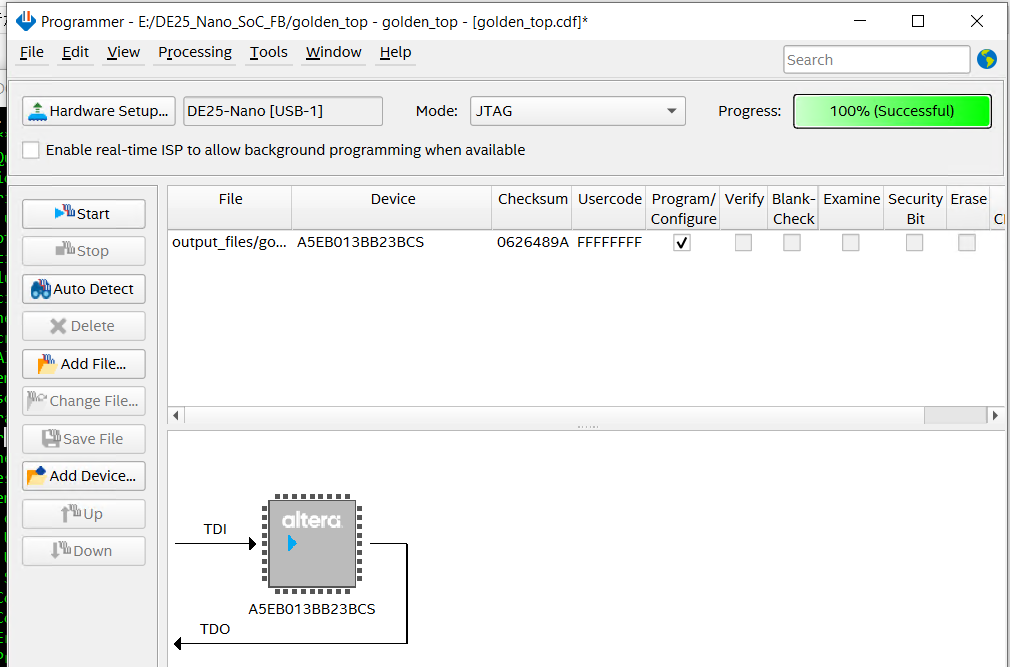Check the Examine checkbox
The width and height of the screenshot is (1010, 667).
pyautogui.click(x=850, y=243)
